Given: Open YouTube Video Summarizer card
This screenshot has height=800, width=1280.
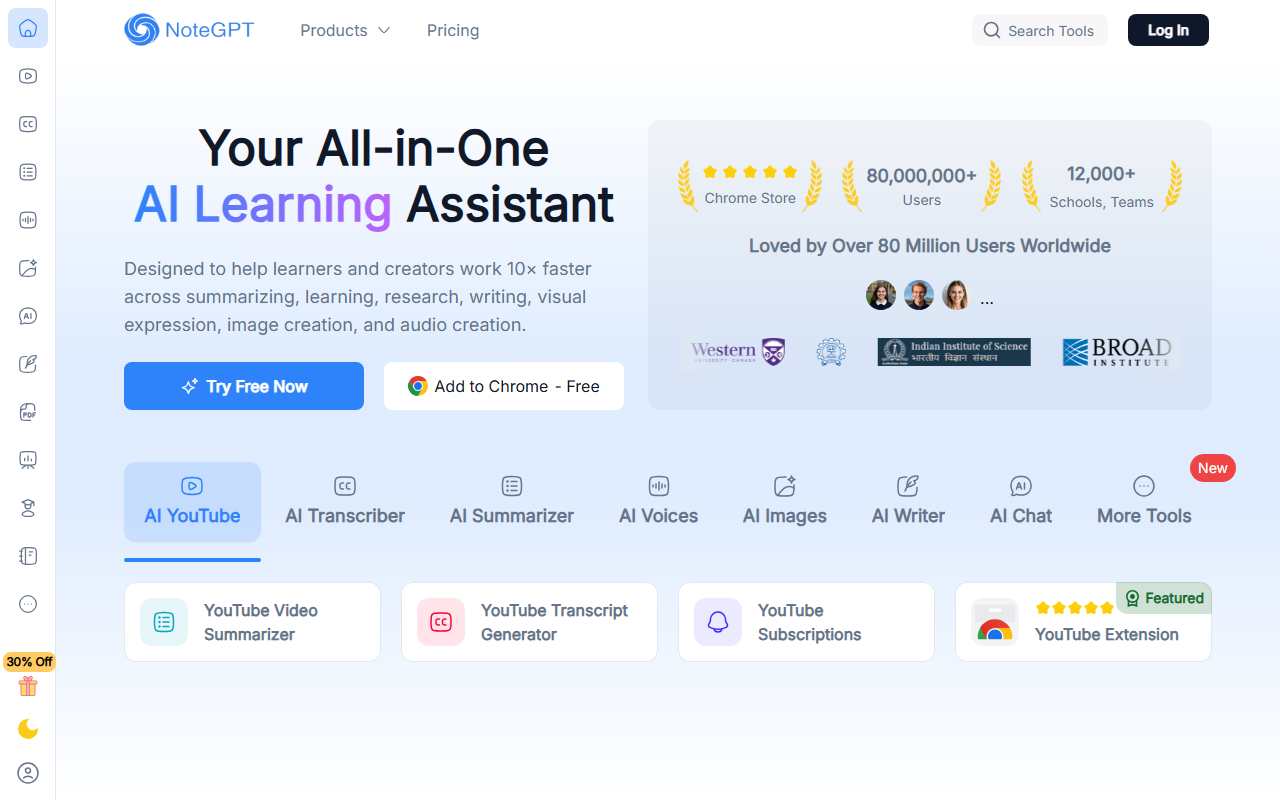Looking at the screenshot, I should [x=252, y=622].
